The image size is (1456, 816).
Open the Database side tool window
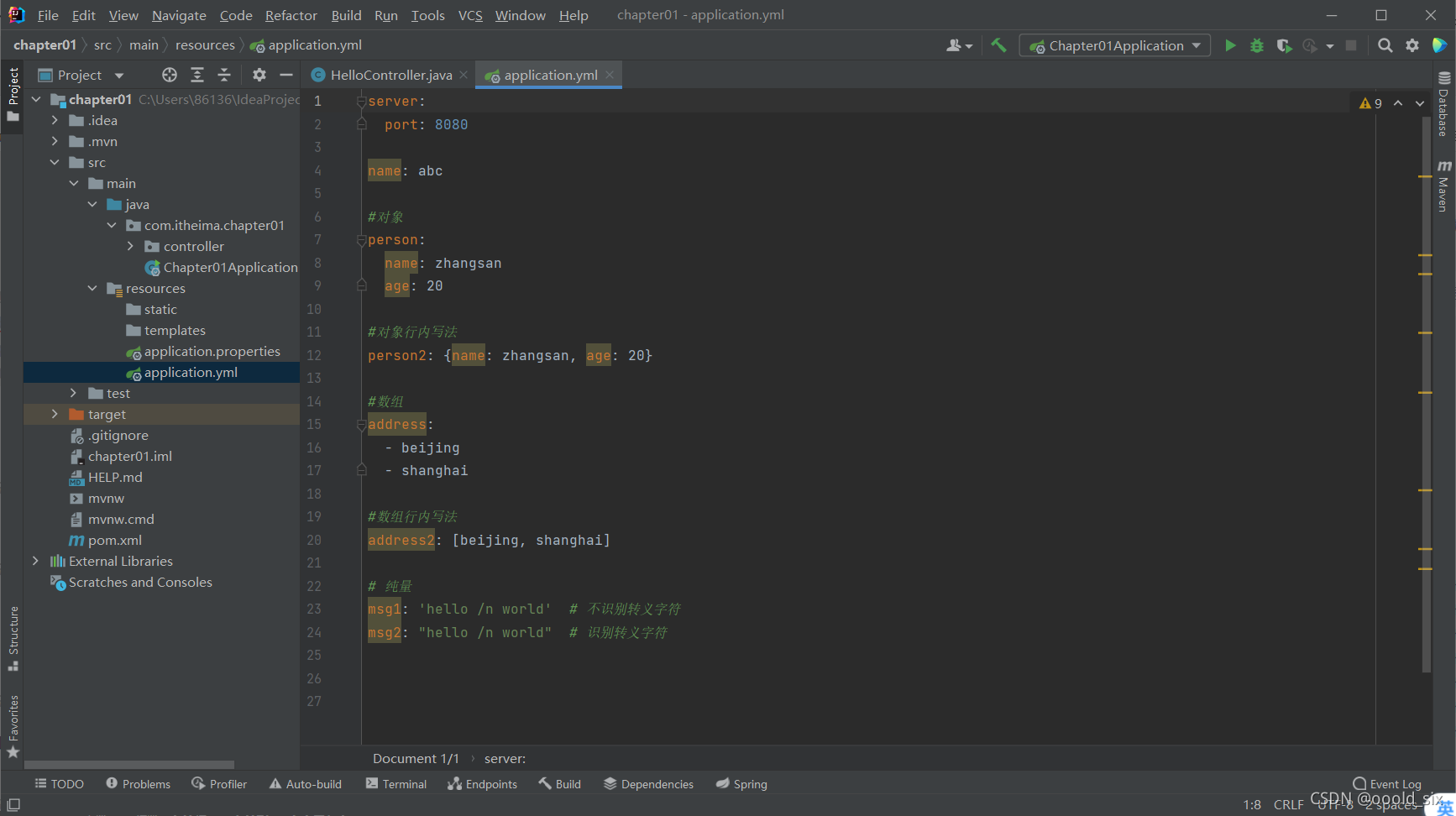click(x=1444, y=103)
